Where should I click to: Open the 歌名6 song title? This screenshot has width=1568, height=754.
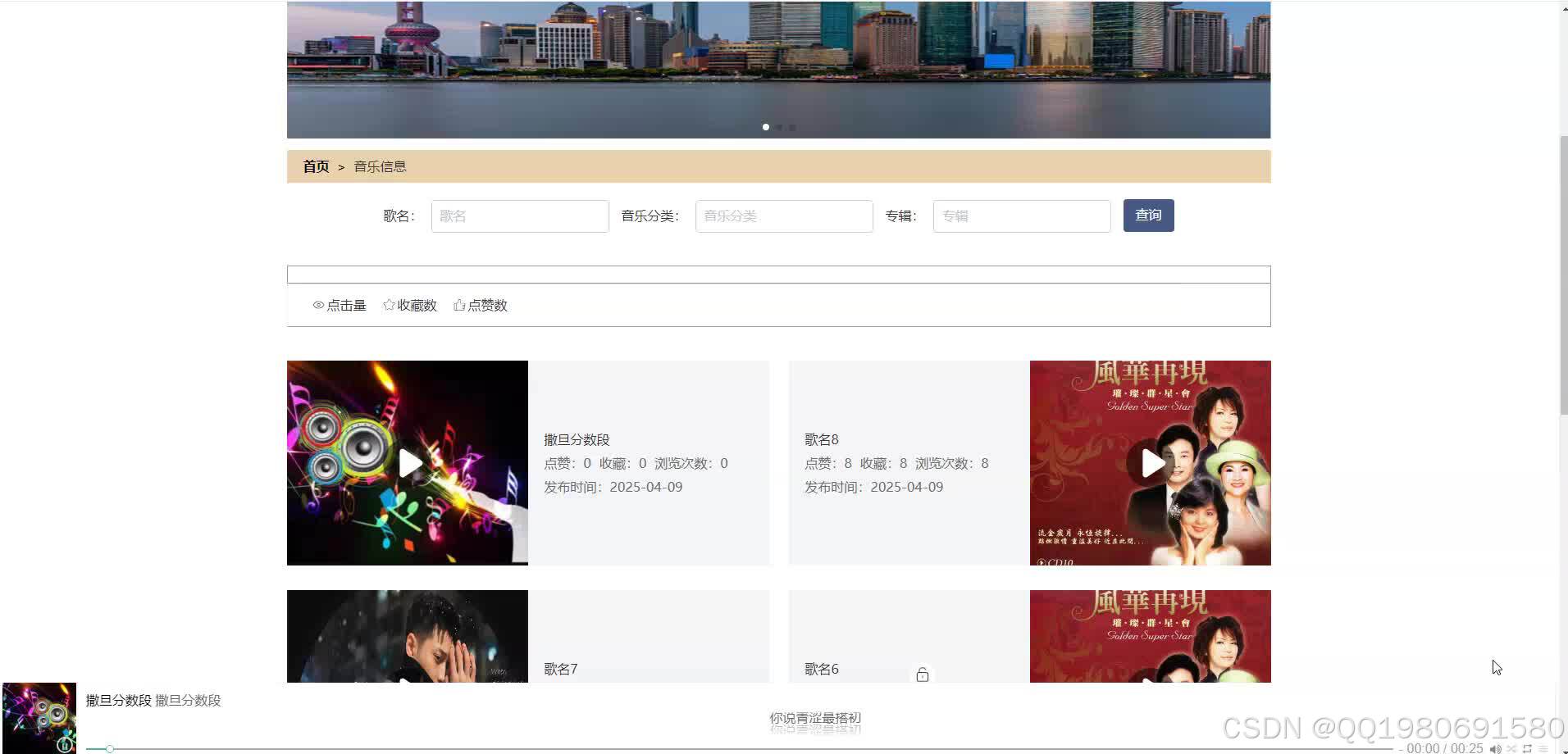[821, 669]
